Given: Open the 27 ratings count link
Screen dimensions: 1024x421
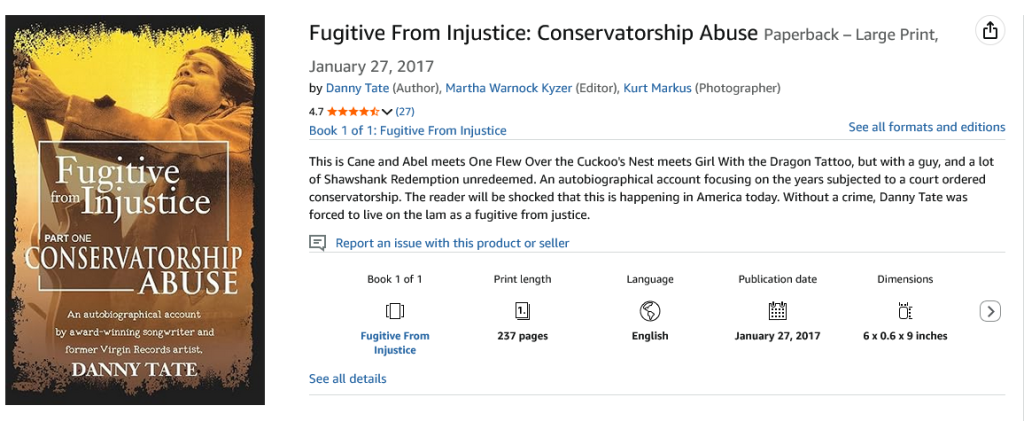Looking at the screenshot, I should (405, 111).
